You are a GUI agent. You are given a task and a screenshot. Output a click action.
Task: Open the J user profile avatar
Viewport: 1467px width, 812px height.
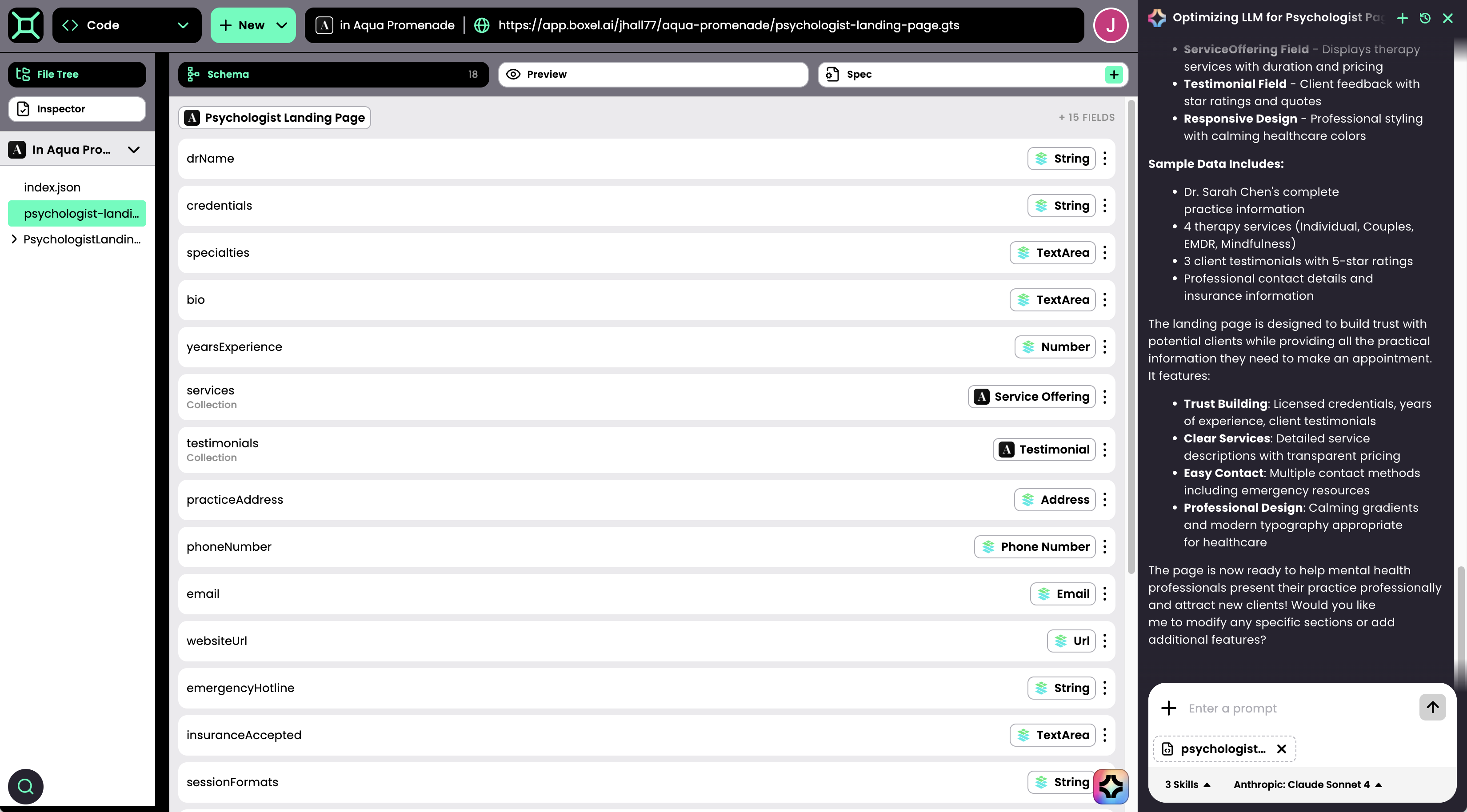pyautogui.click(x=1111, y=25)
